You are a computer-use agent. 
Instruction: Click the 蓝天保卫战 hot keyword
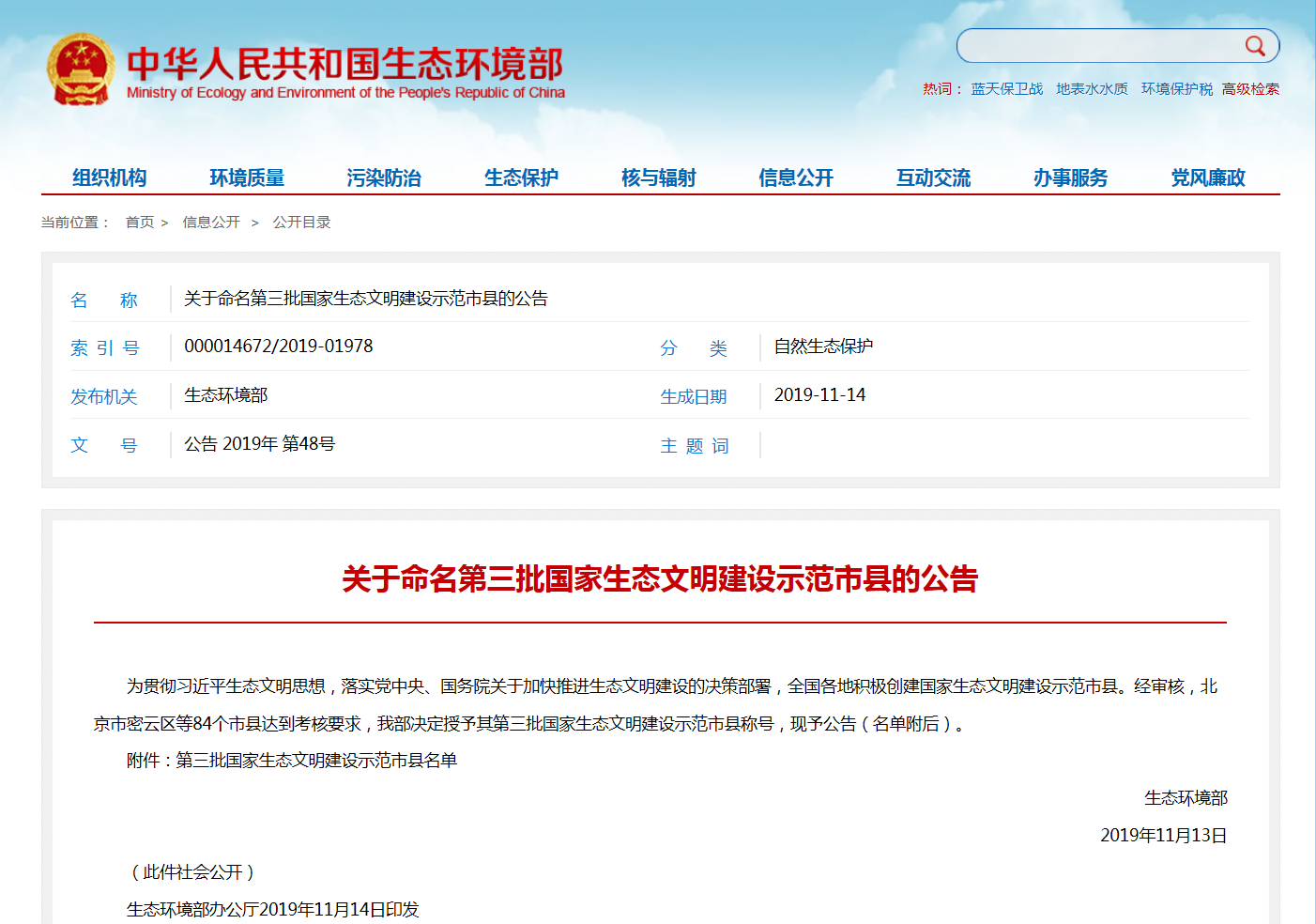pyautogui.click(x=1006, y=89)
